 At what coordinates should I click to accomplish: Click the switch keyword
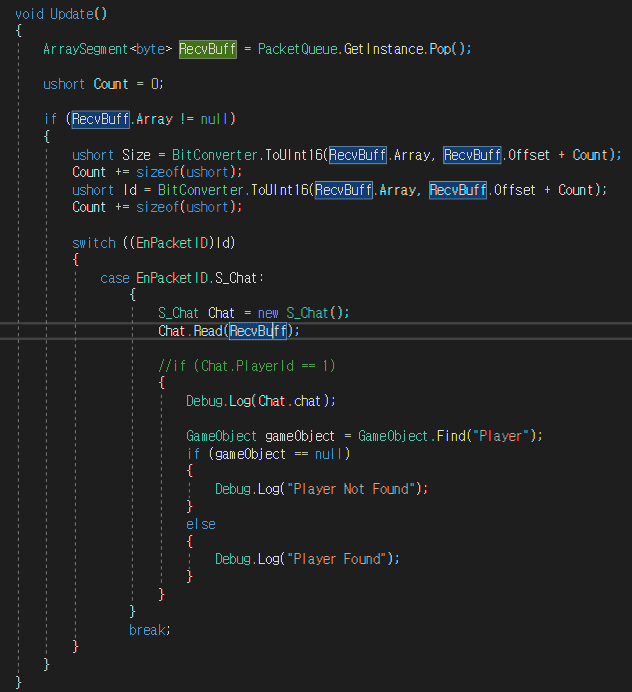point(94,243)
